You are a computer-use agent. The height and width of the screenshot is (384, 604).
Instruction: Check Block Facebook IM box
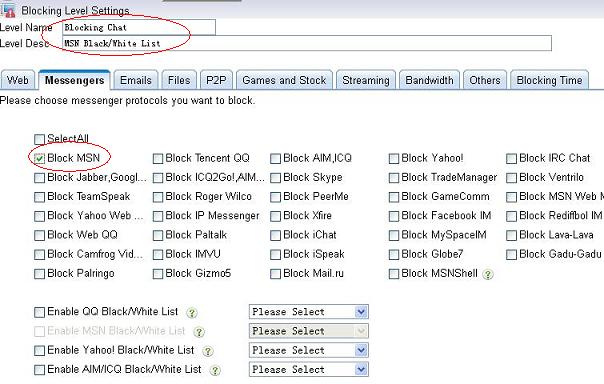pos(393,216)
